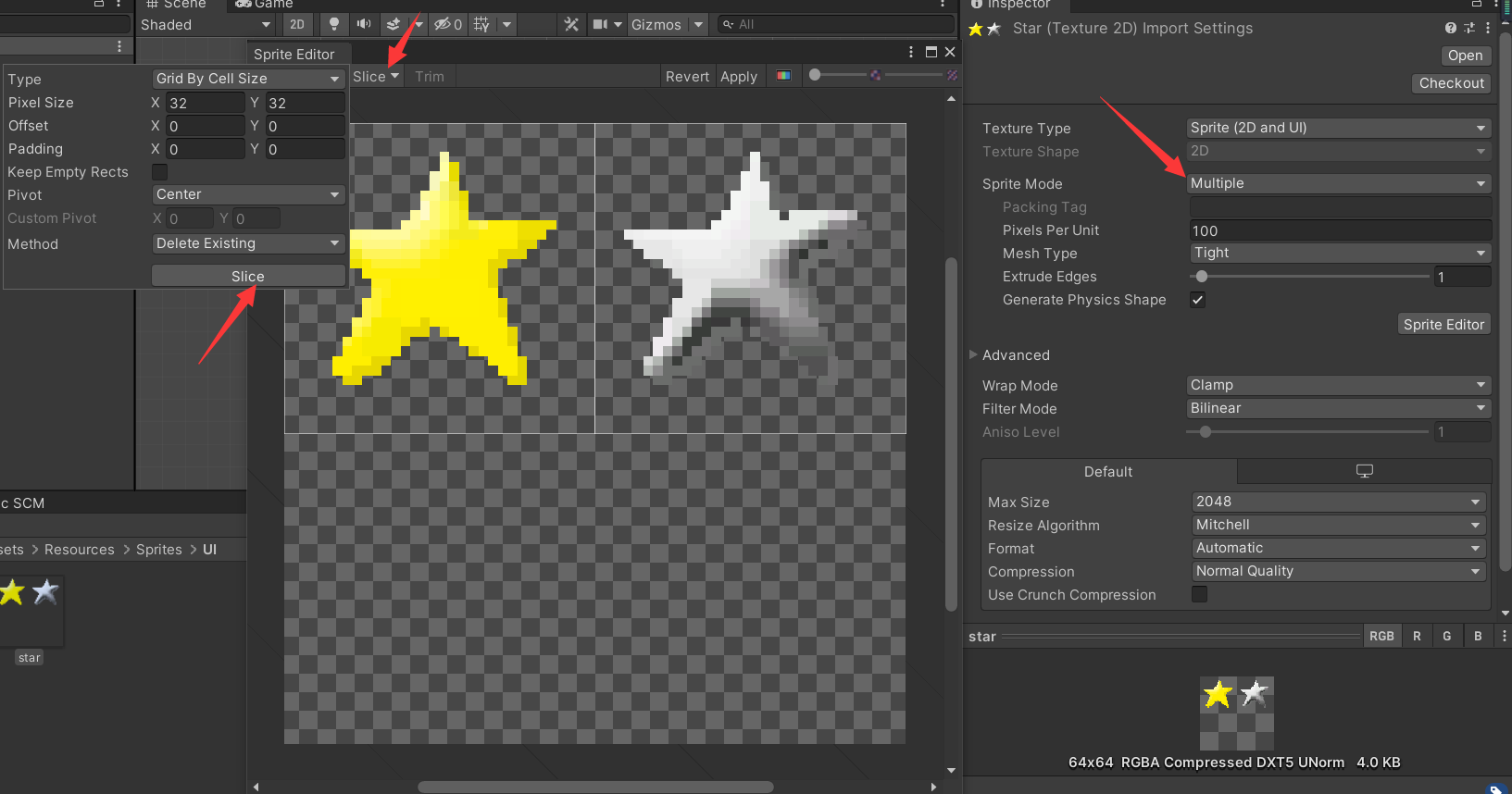1512x794 pixels.
Task: Toggle scene audio speaker icon
Action: (364, 24)
